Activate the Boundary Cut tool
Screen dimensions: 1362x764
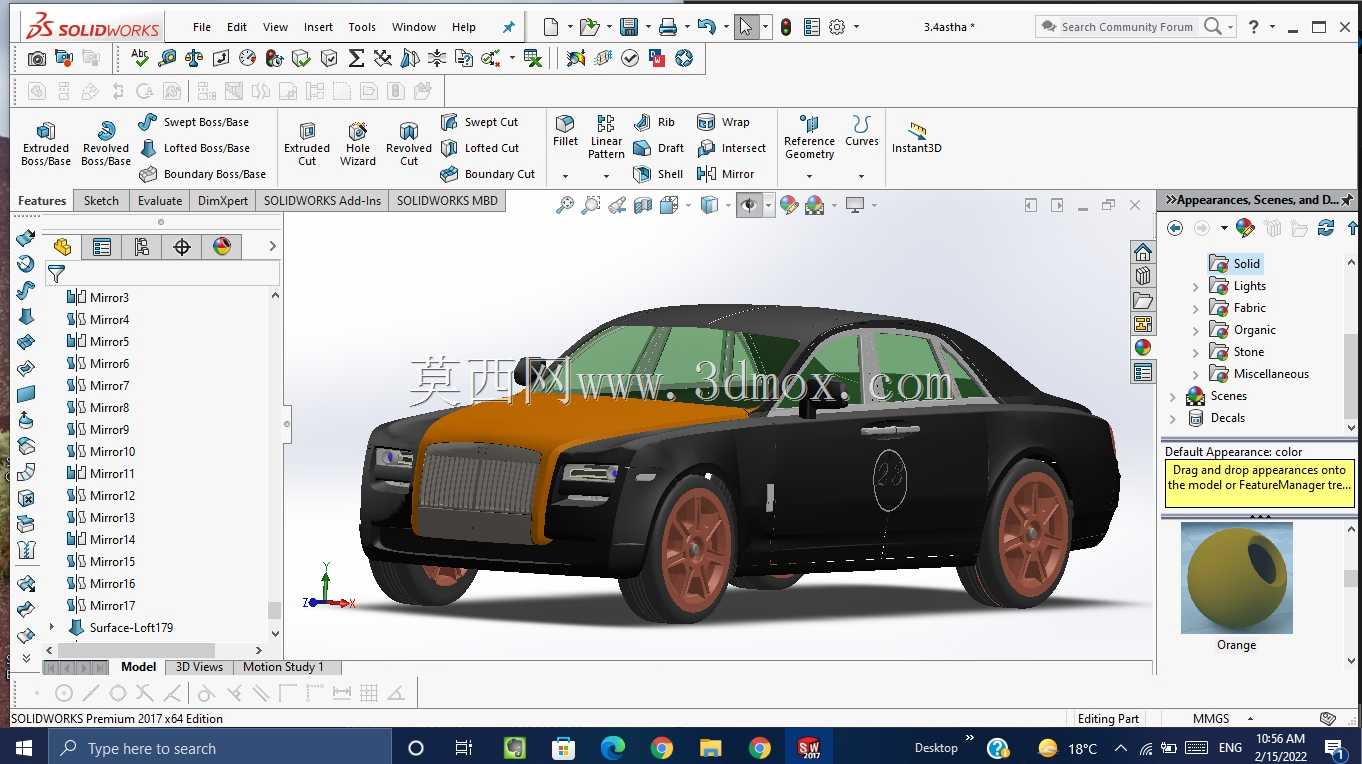pyautogui.click(x=487, y=174)
